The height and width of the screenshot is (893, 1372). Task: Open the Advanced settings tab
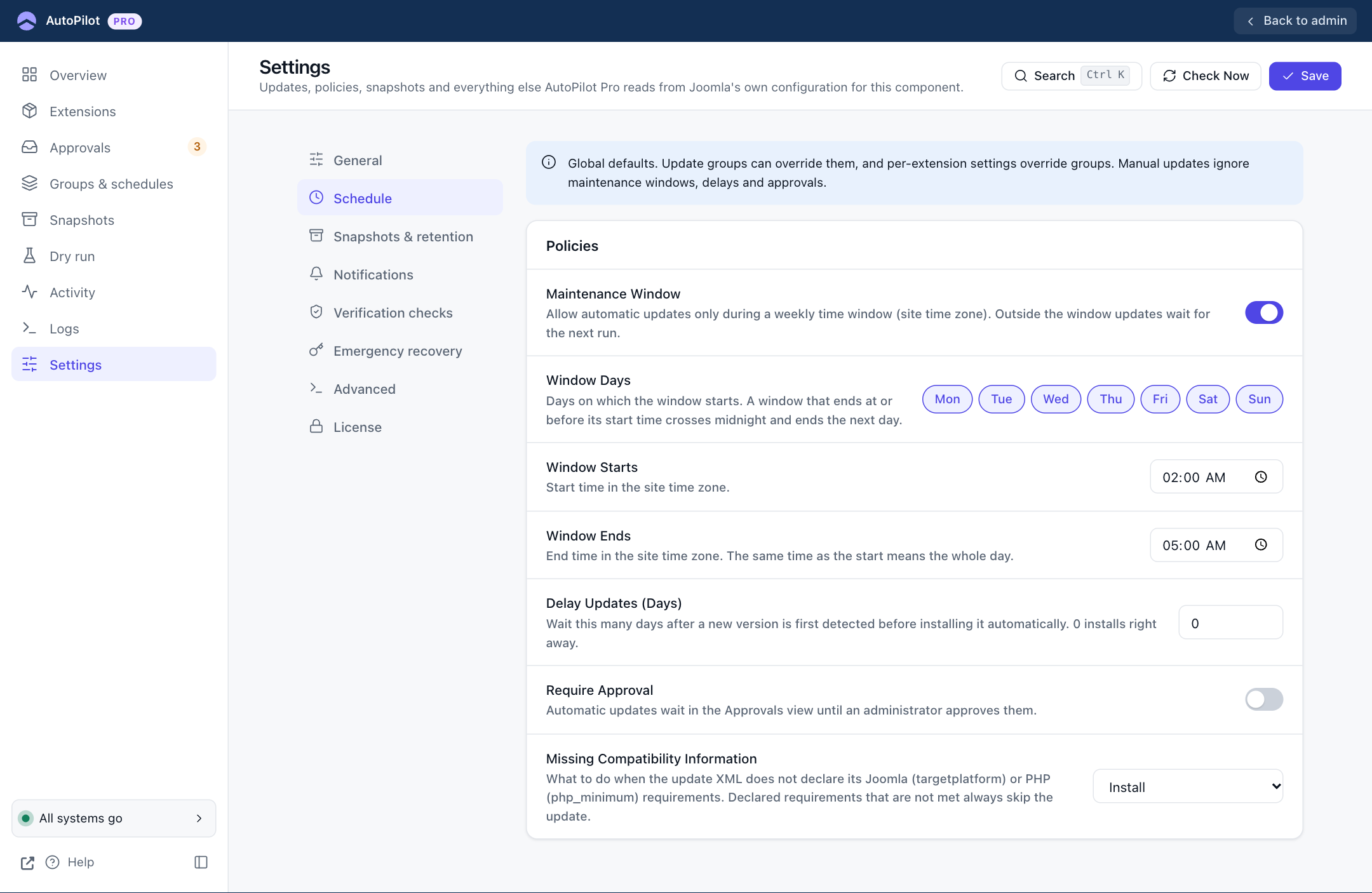(x=400, y=389)
